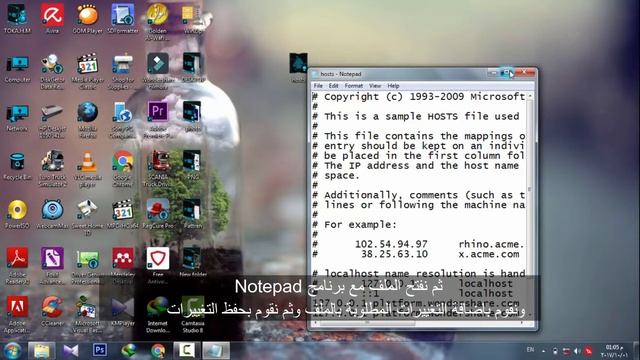Click the taskbar clock showing 01:05

(x=615, y=351)
